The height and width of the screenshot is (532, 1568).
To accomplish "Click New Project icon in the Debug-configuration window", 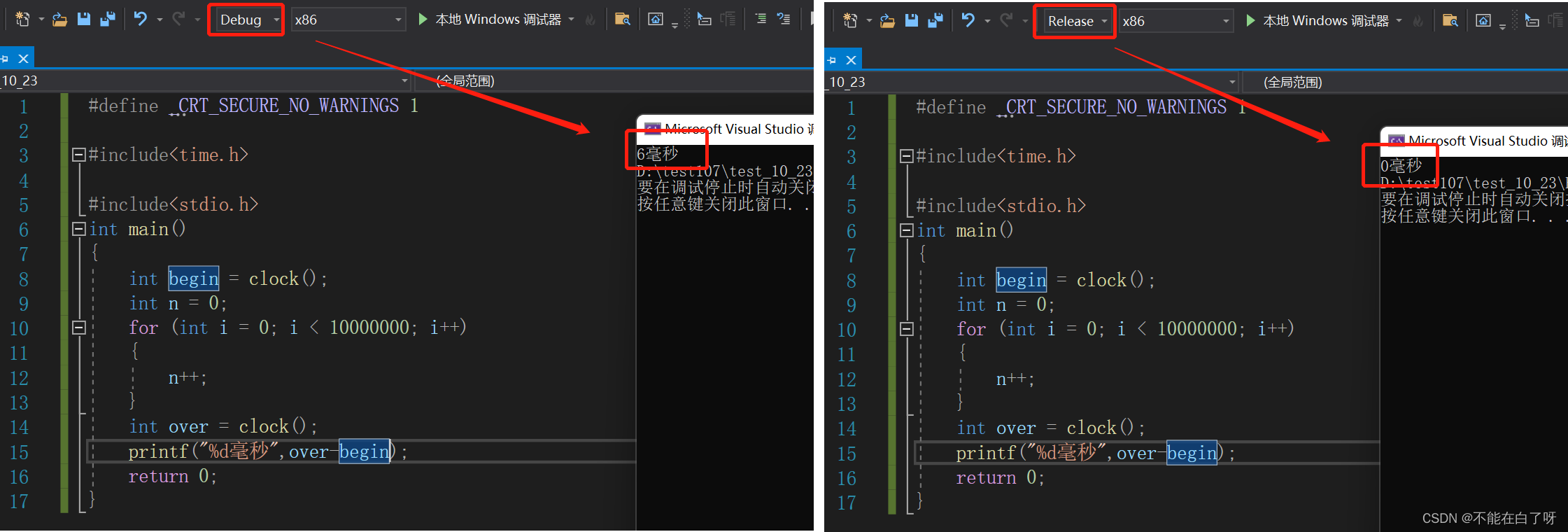I will [x=22, y=20].
